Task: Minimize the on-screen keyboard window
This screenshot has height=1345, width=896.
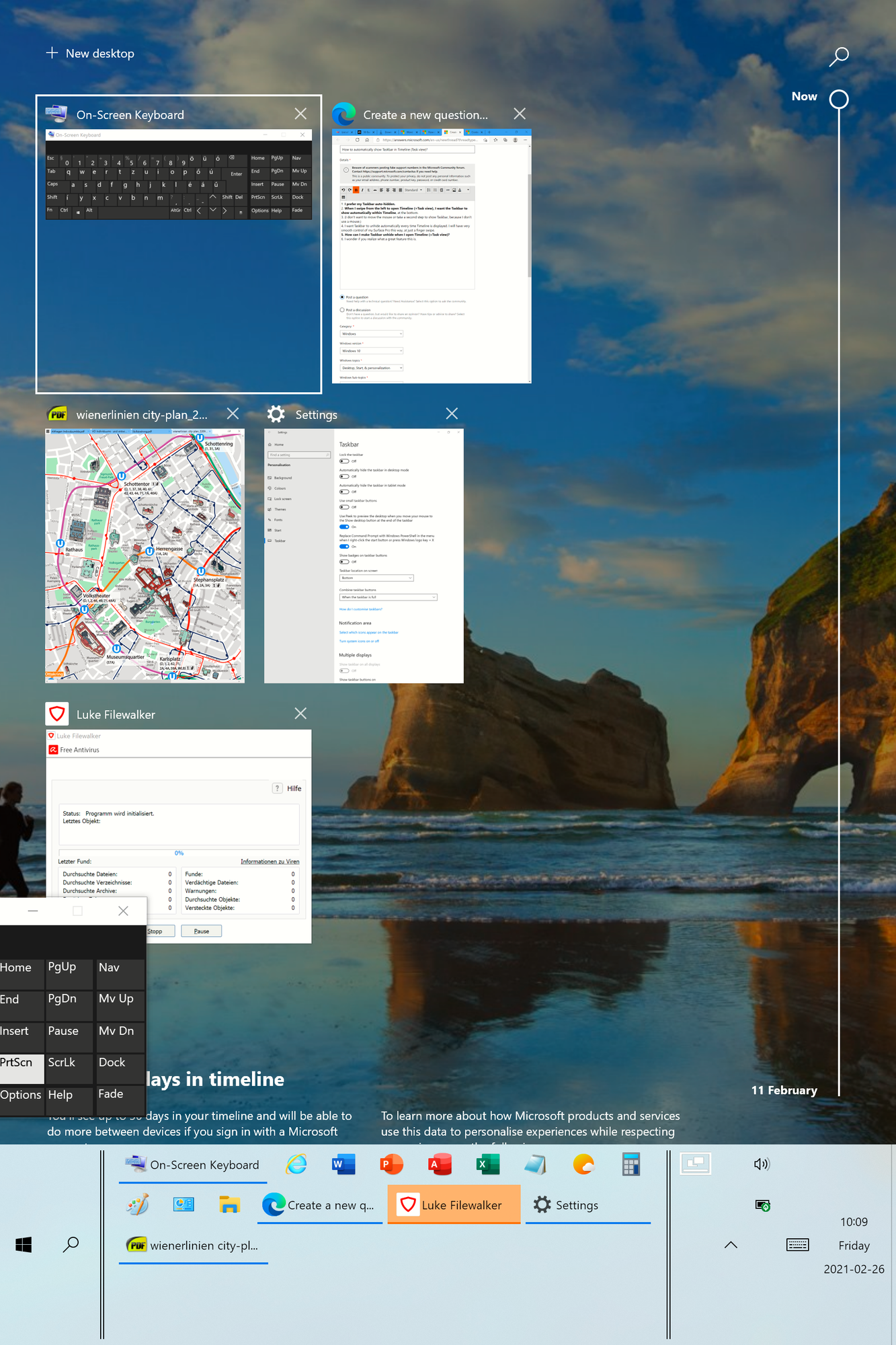Action: pyautogui.click(x=33, y=911)
